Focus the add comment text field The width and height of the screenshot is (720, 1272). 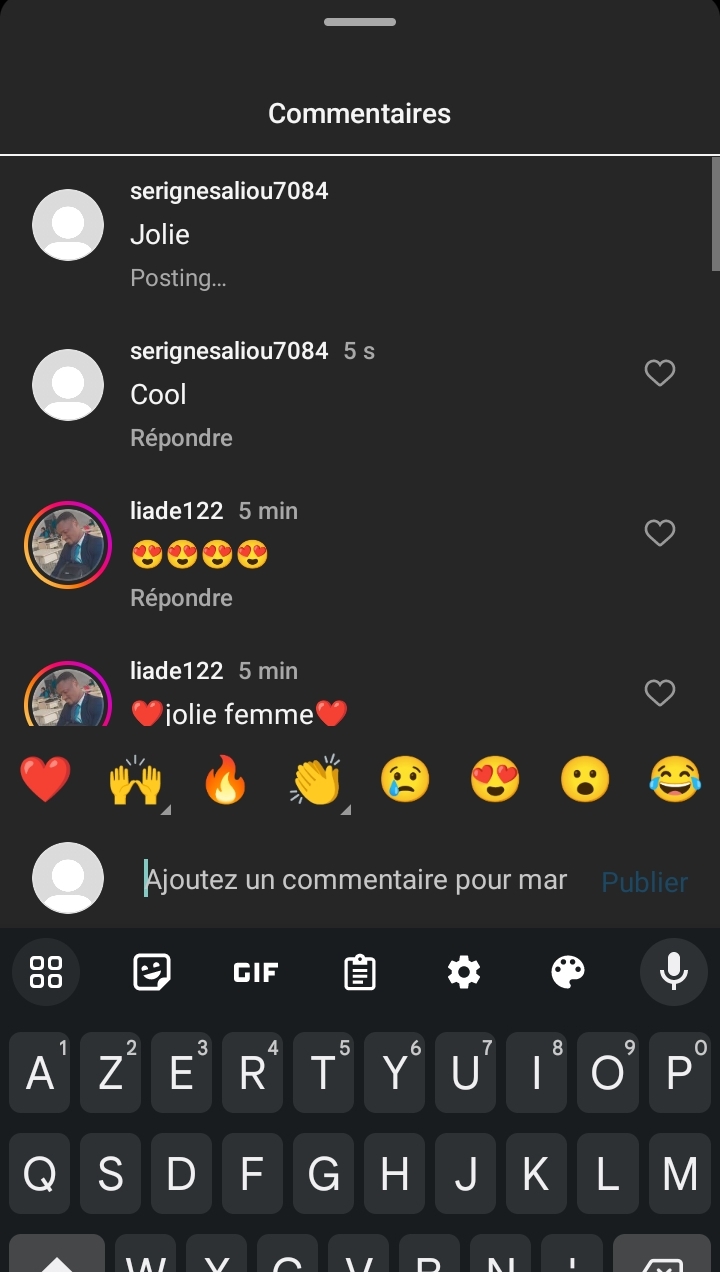click(360, 880)
